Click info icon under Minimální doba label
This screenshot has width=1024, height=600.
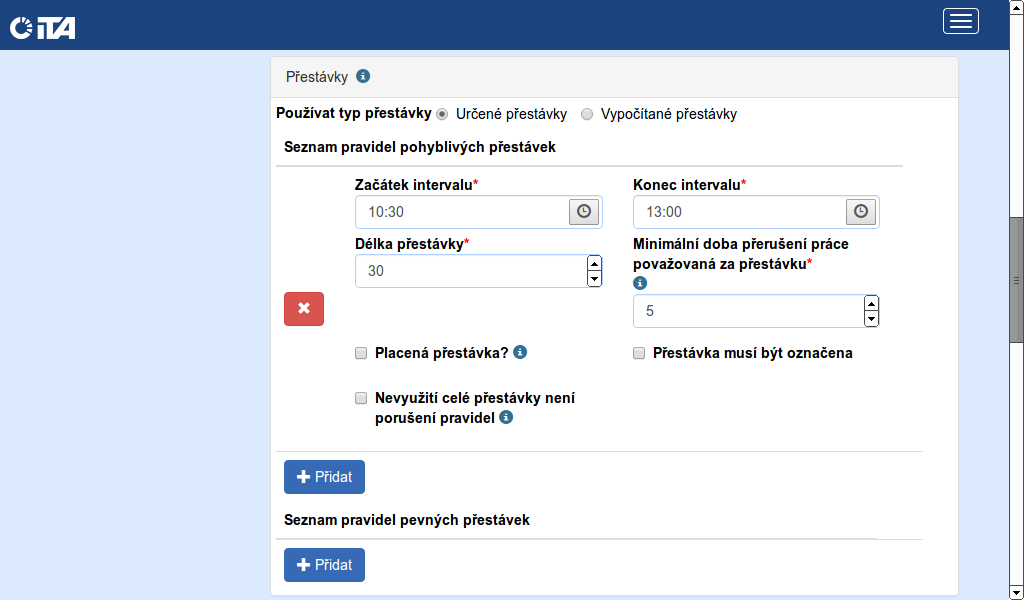pyautogui.click(x=640, y=283)
